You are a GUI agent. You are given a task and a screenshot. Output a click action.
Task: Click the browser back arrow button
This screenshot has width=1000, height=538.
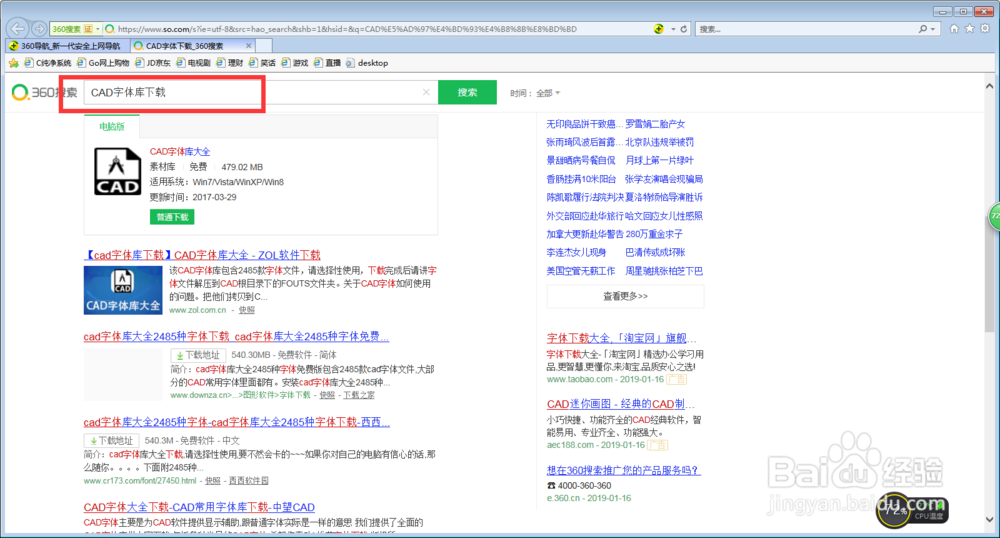[x=18, y=29]
